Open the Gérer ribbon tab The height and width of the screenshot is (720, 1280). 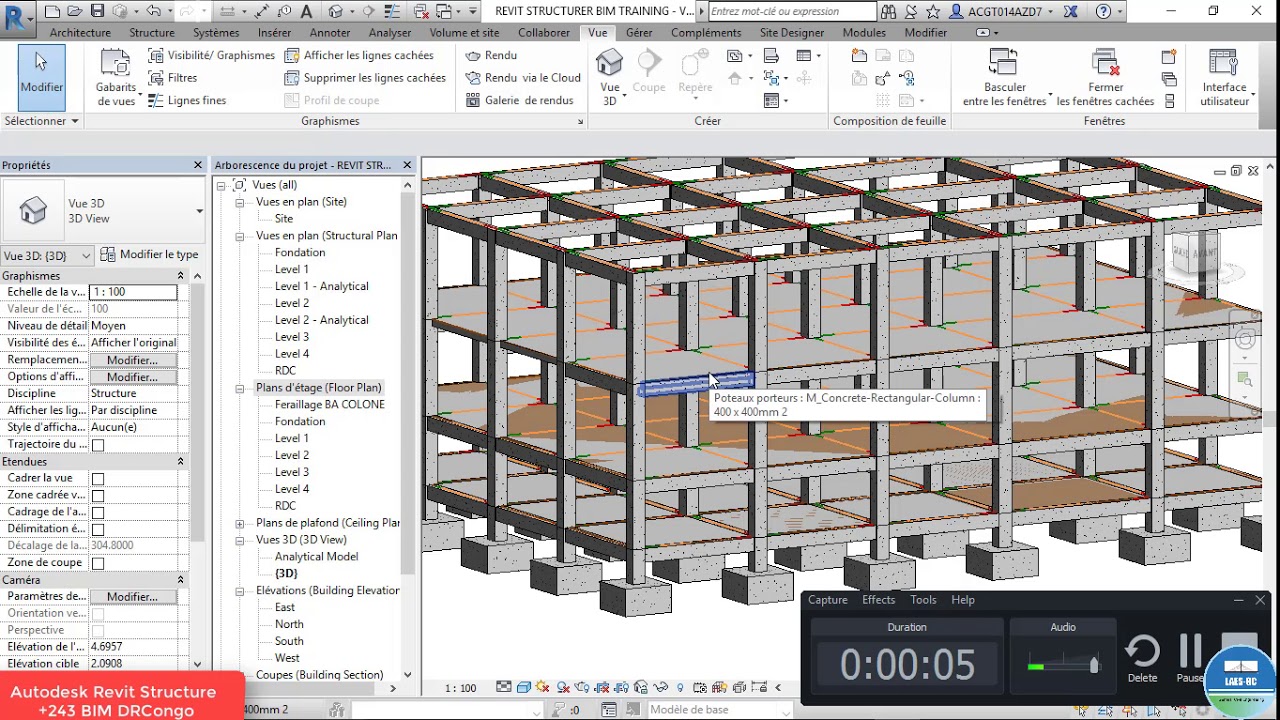coord(639,33)
